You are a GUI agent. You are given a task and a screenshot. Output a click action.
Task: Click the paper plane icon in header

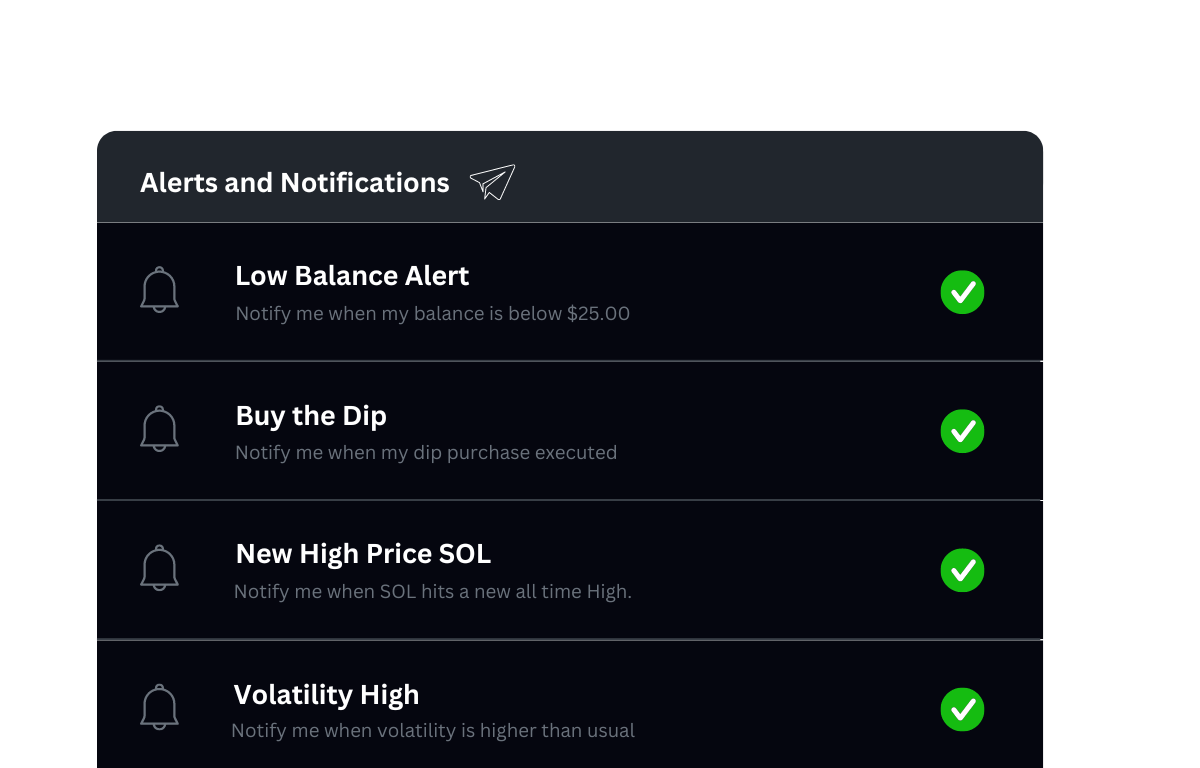(492, 182)
